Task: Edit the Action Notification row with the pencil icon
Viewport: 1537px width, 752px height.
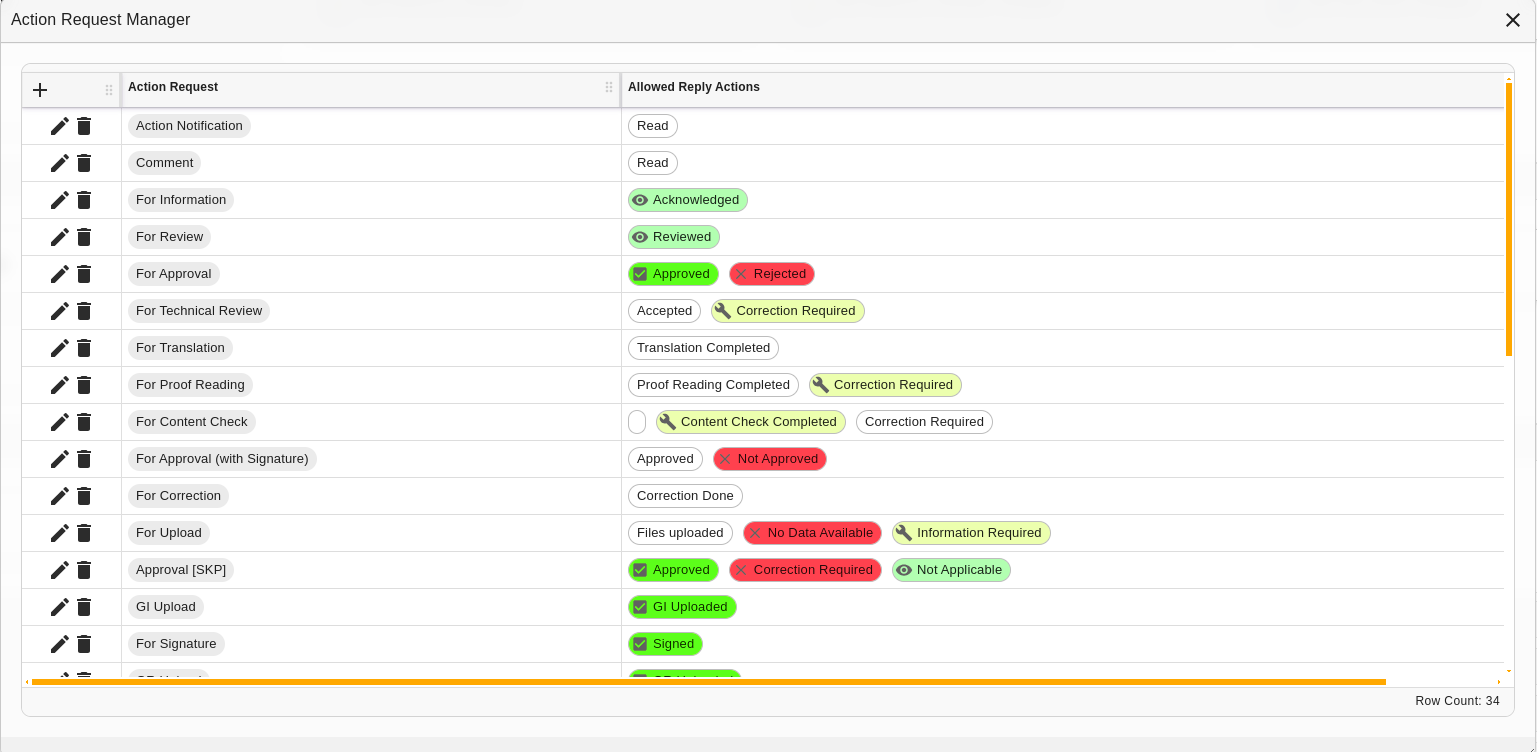Action: tap(59, 126)
